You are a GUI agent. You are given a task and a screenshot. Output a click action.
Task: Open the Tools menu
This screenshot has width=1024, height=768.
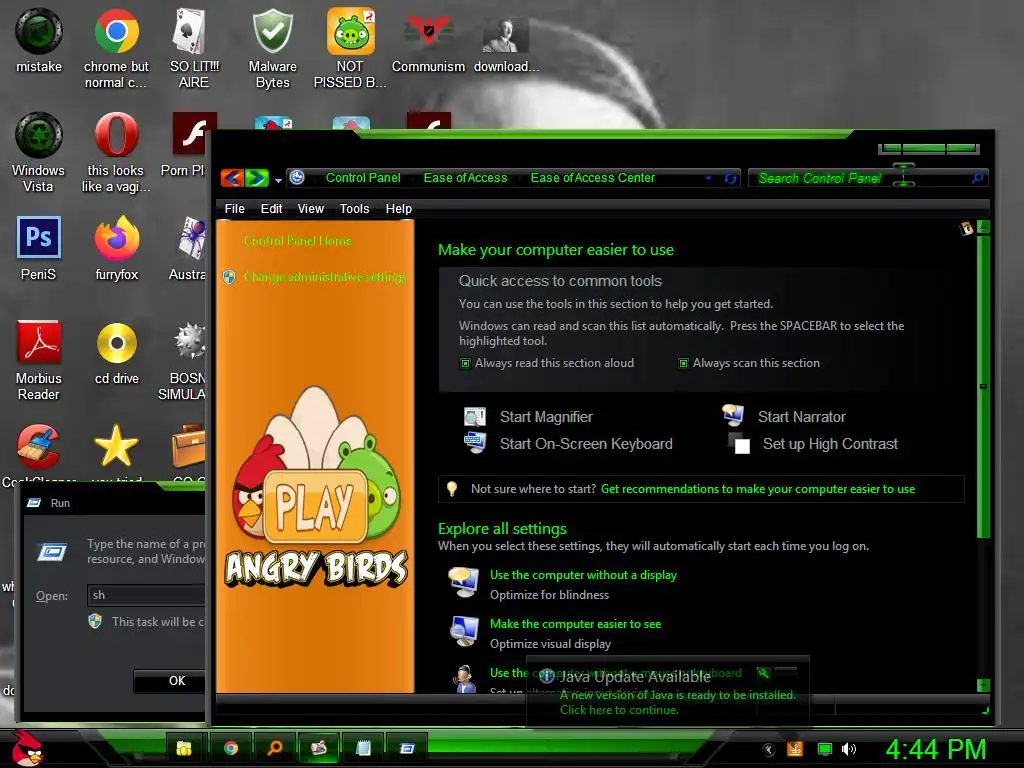coord(354,209)
